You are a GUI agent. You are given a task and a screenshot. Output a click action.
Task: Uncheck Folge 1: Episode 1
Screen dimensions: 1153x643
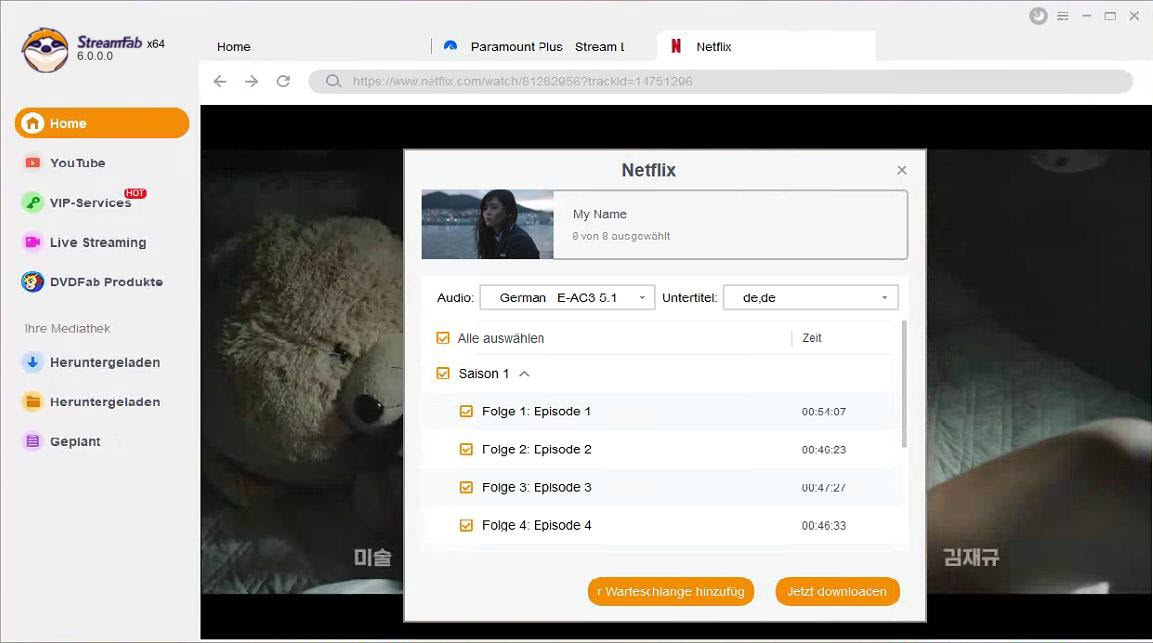point(466,411)
